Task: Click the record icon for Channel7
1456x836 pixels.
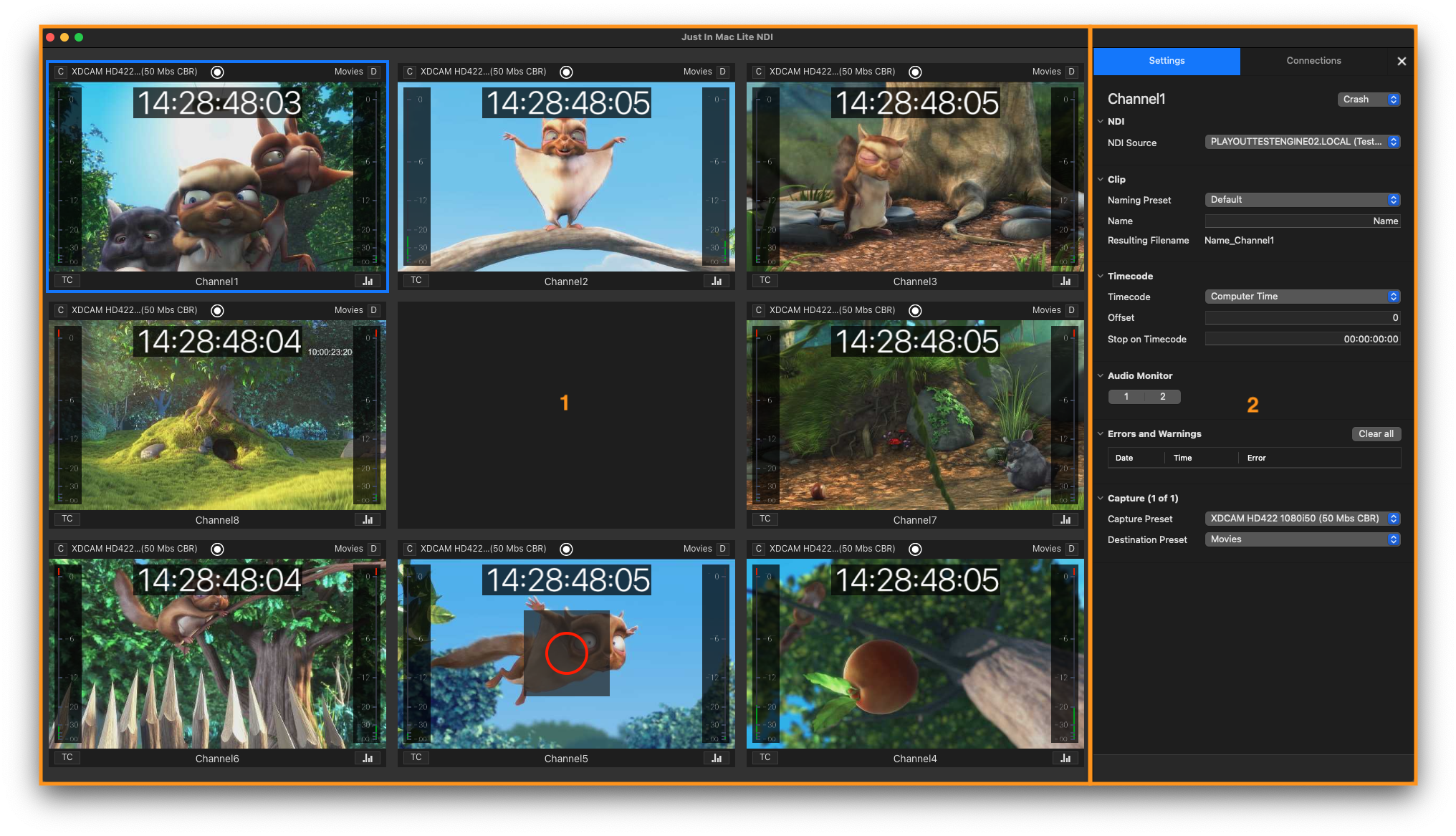Action: click(x=915, y=310)
